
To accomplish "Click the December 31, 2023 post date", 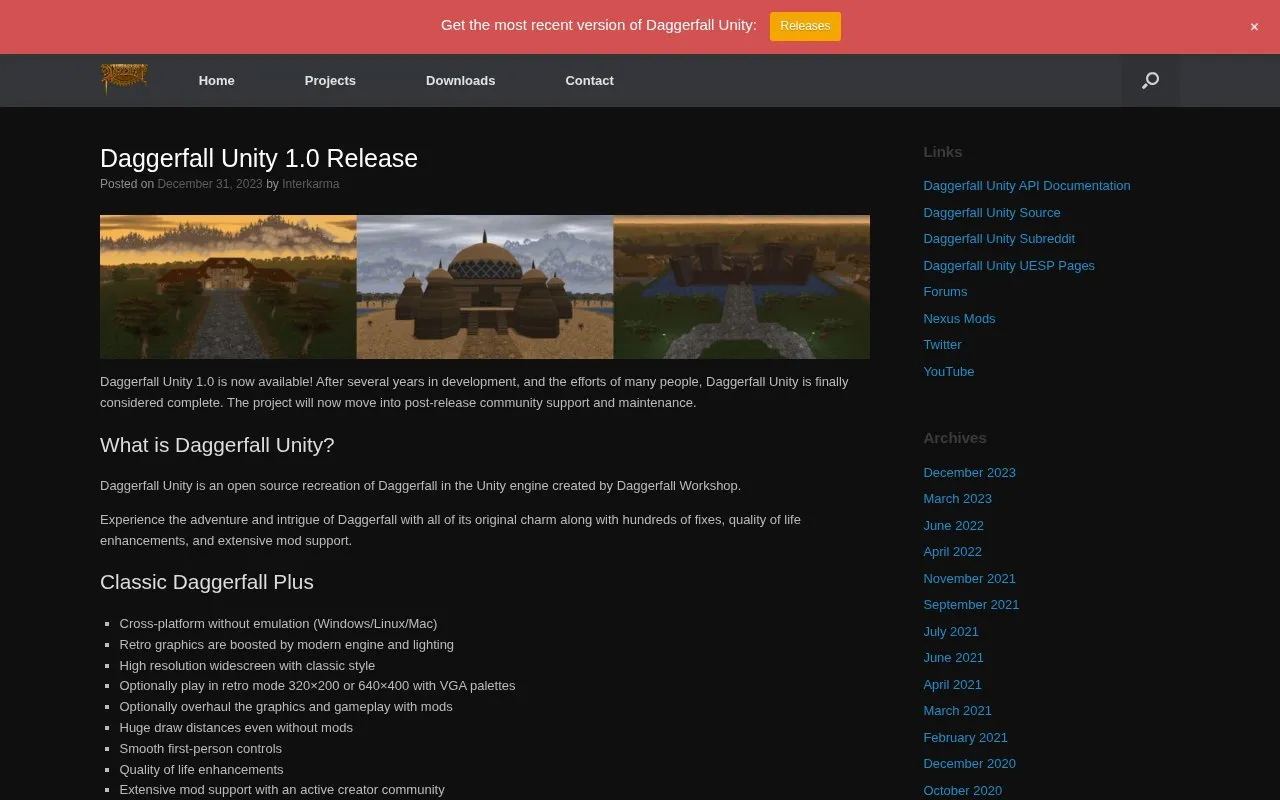I will point(210,184).
